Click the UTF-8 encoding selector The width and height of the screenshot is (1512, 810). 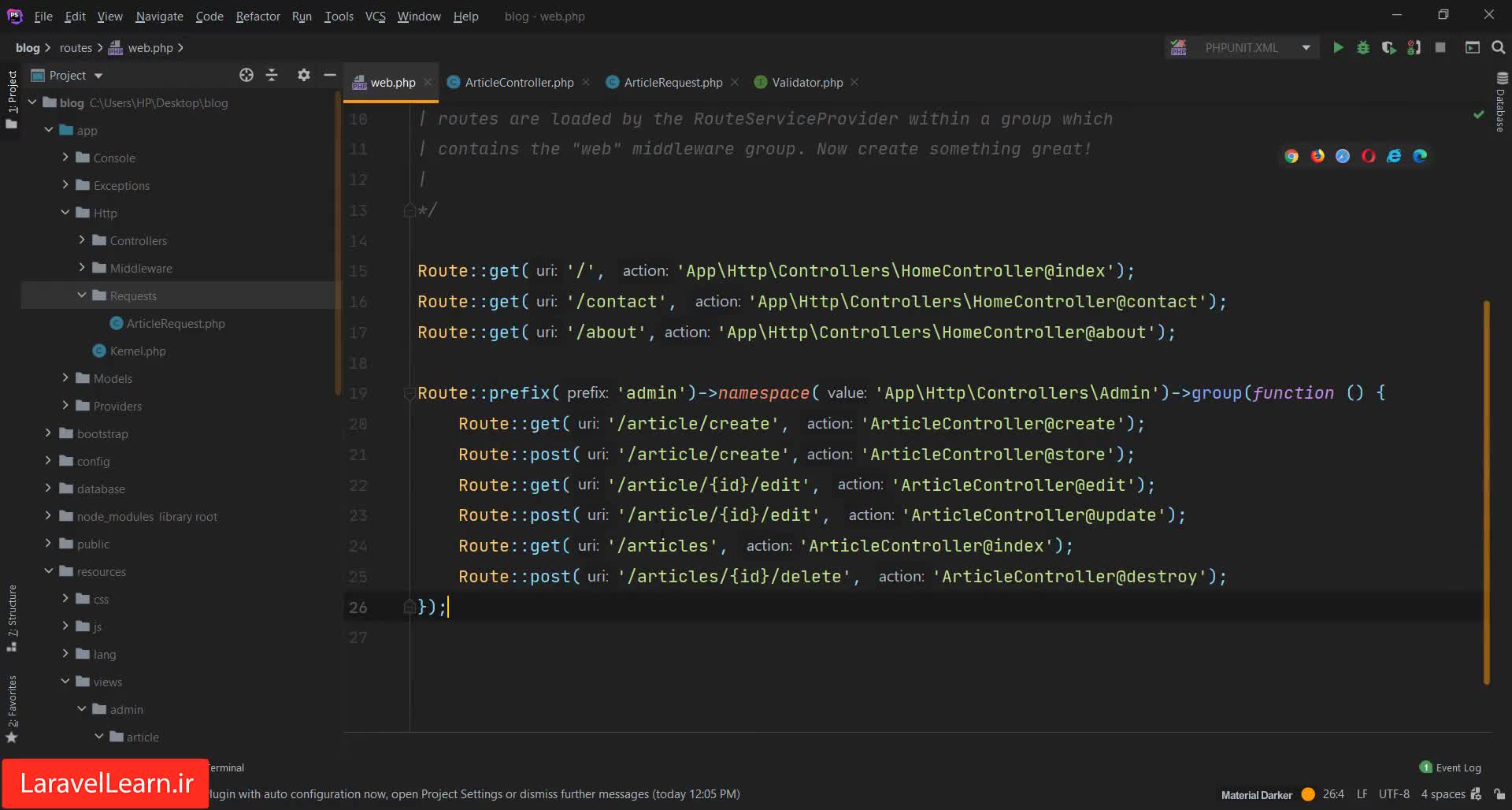click(1394, 794)
